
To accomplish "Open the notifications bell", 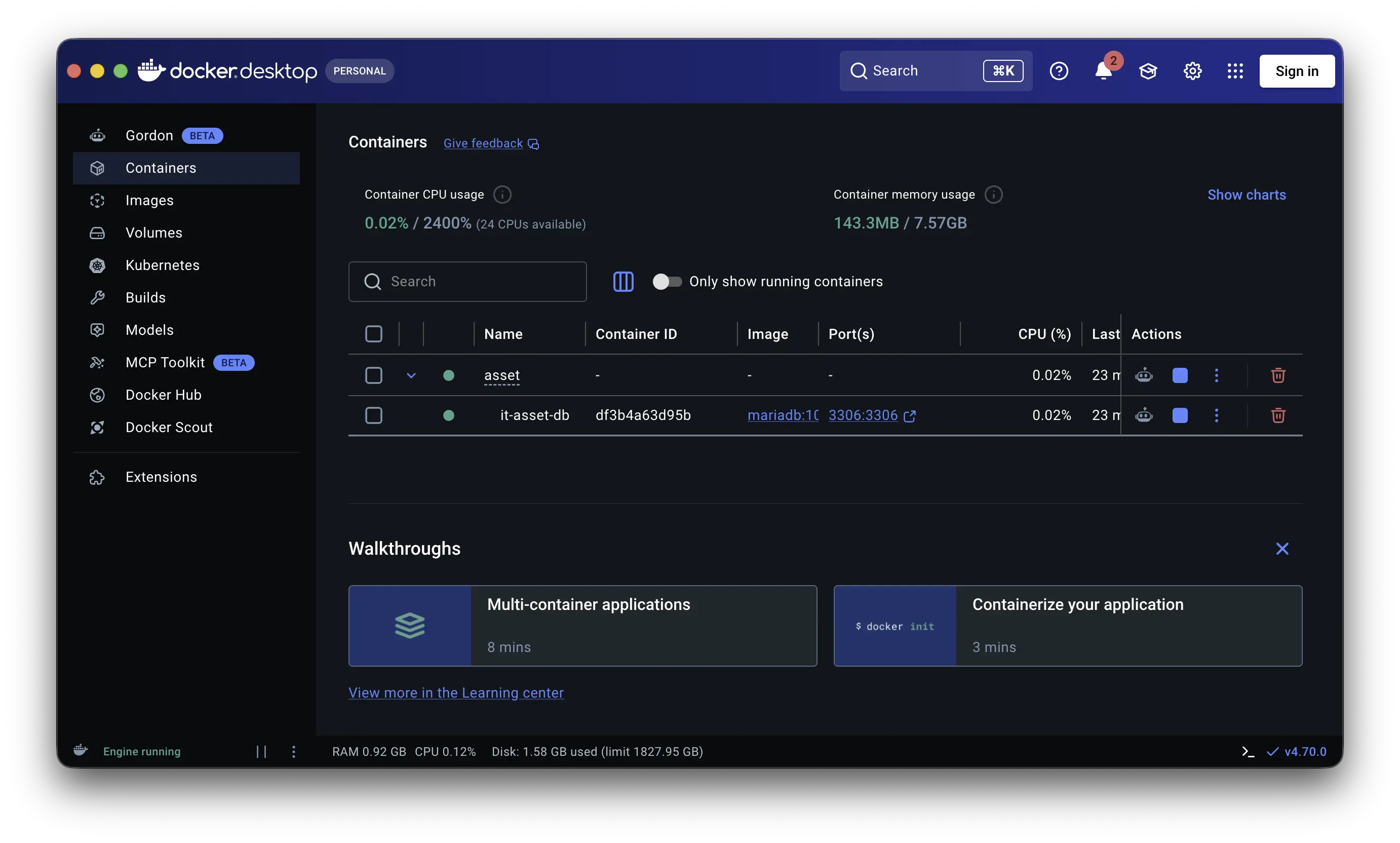I will [1105, 70].
